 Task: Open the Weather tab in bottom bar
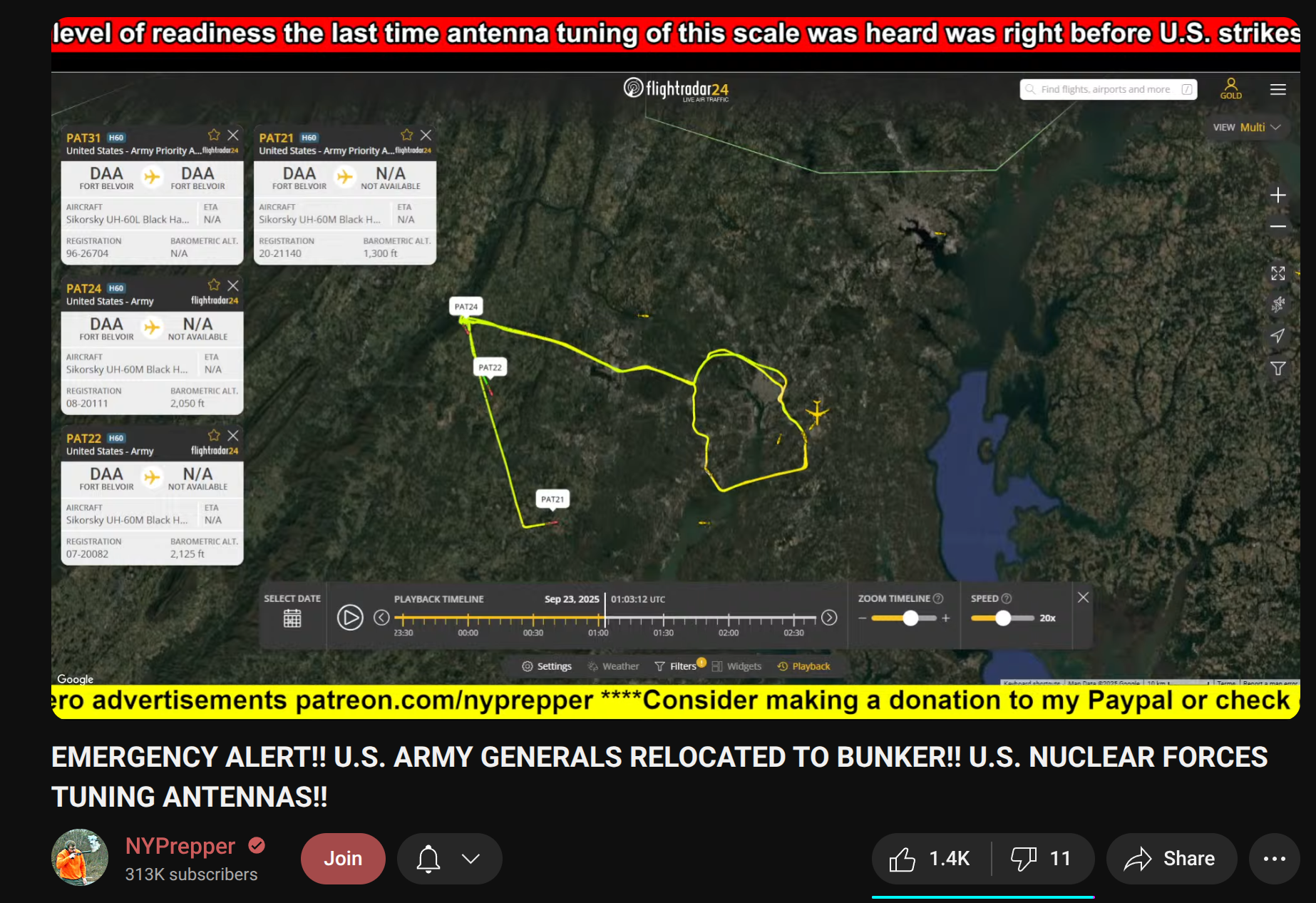(613, 666)
